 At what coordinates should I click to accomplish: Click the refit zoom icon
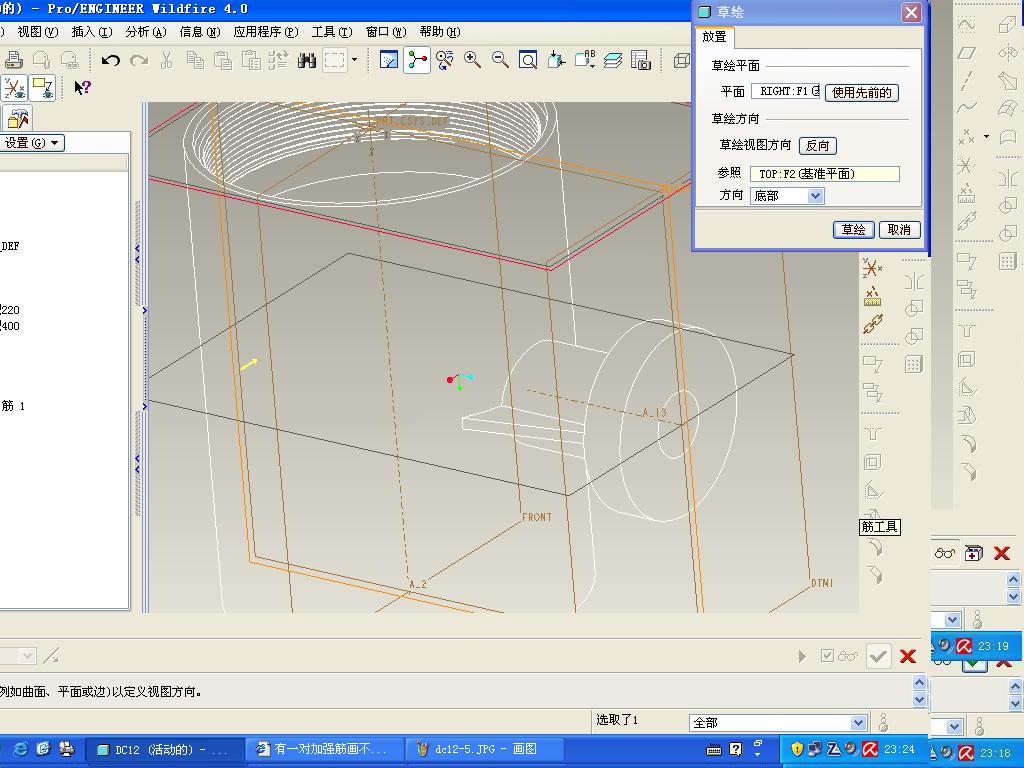[x=528, y=61]
